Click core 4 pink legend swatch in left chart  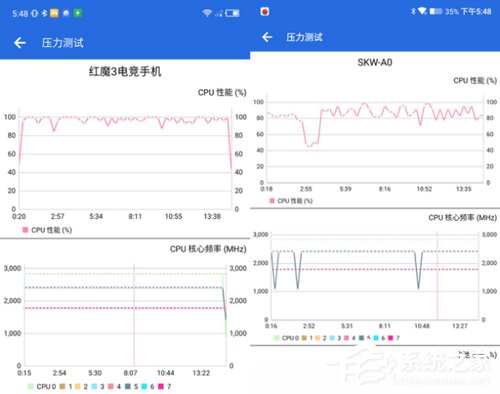(x=111, y=386)
